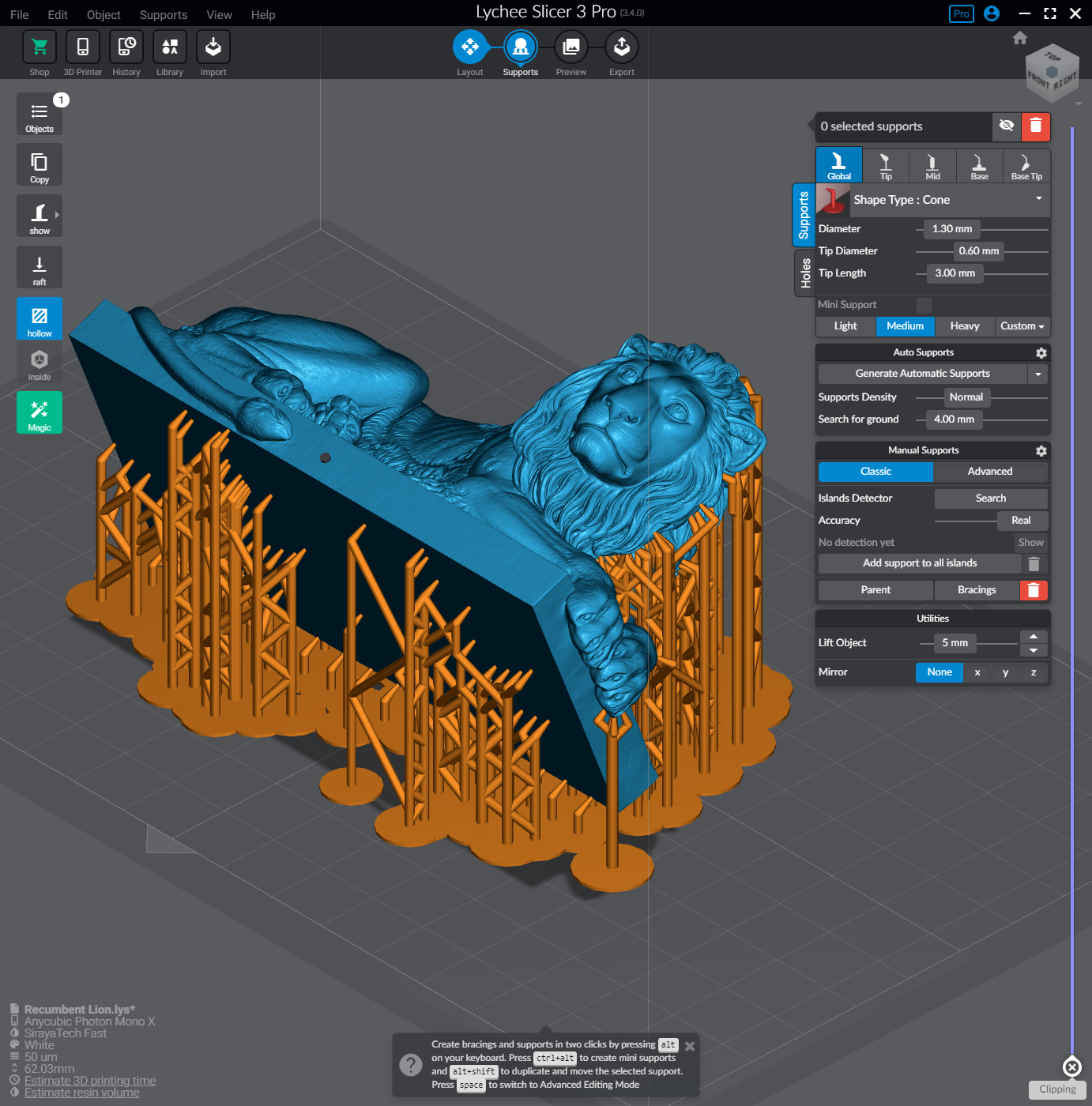Screen dimensions: 1092x1106
Task: Click the Copy object tool
Action: pyautogui.click(x=40, y=165)
